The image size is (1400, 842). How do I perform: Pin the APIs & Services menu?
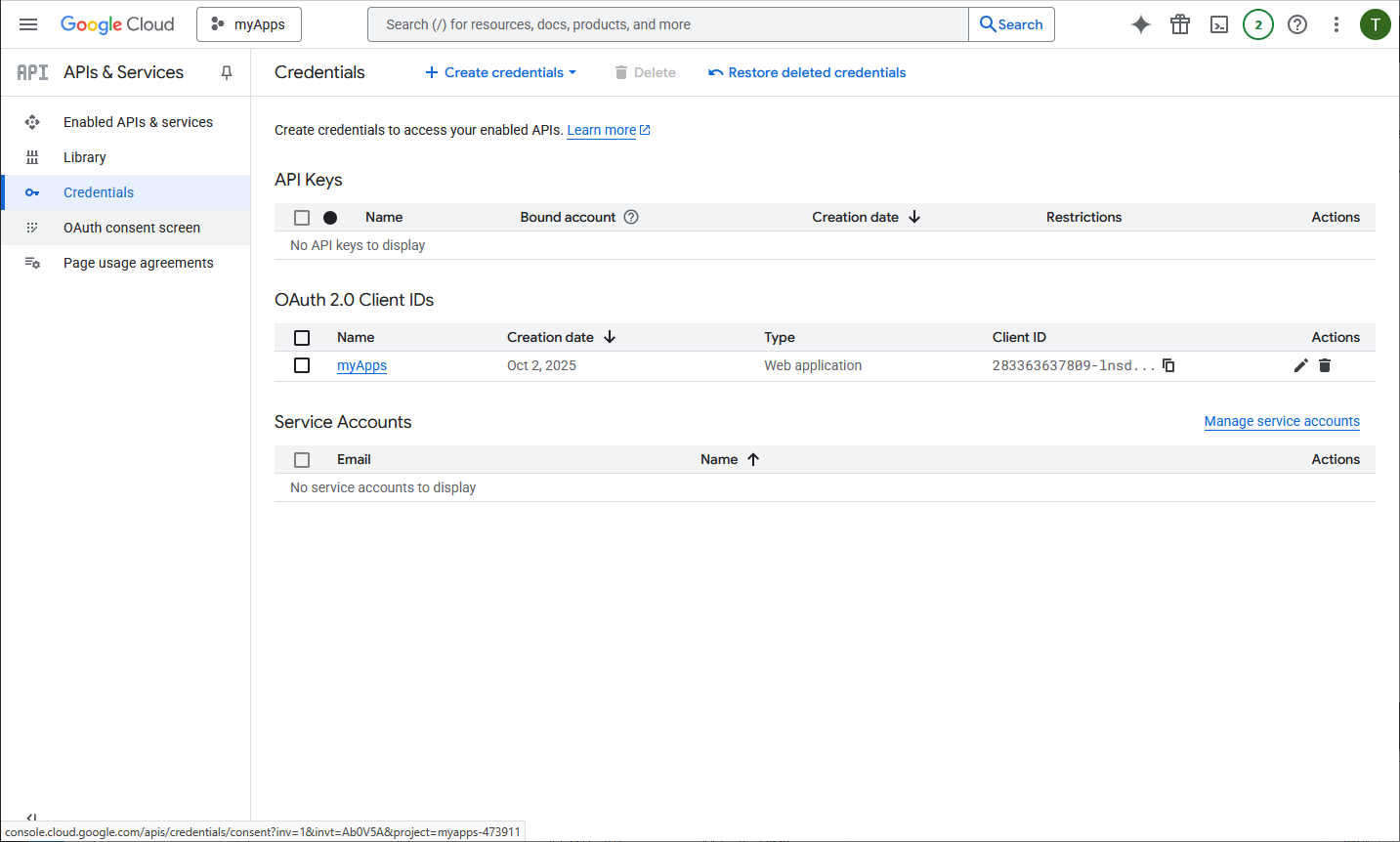pyautogui.click(x=227, y=72)
